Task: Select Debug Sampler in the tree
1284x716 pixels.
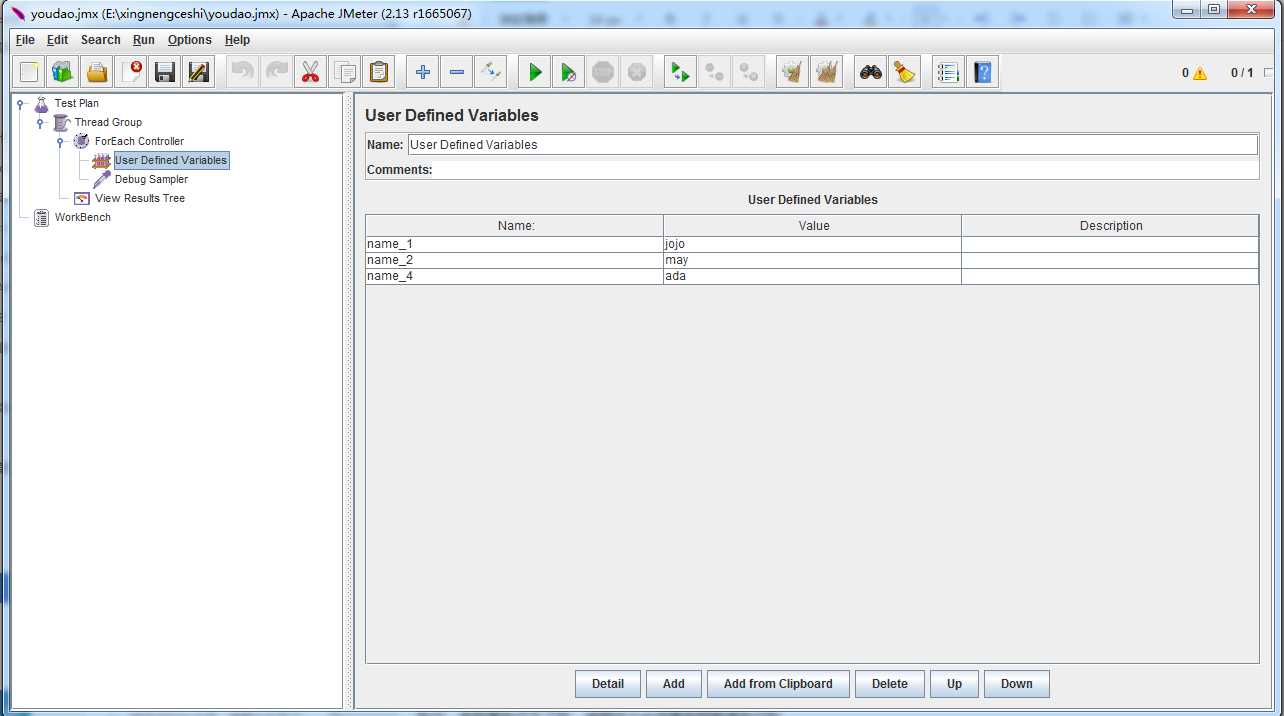Action: click(x=151, y=179)
